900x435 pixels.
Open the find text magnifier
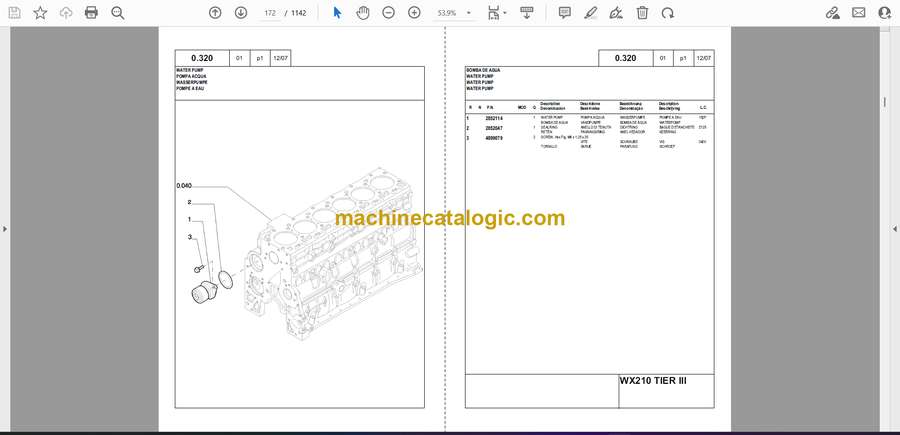tap(118, 13)
